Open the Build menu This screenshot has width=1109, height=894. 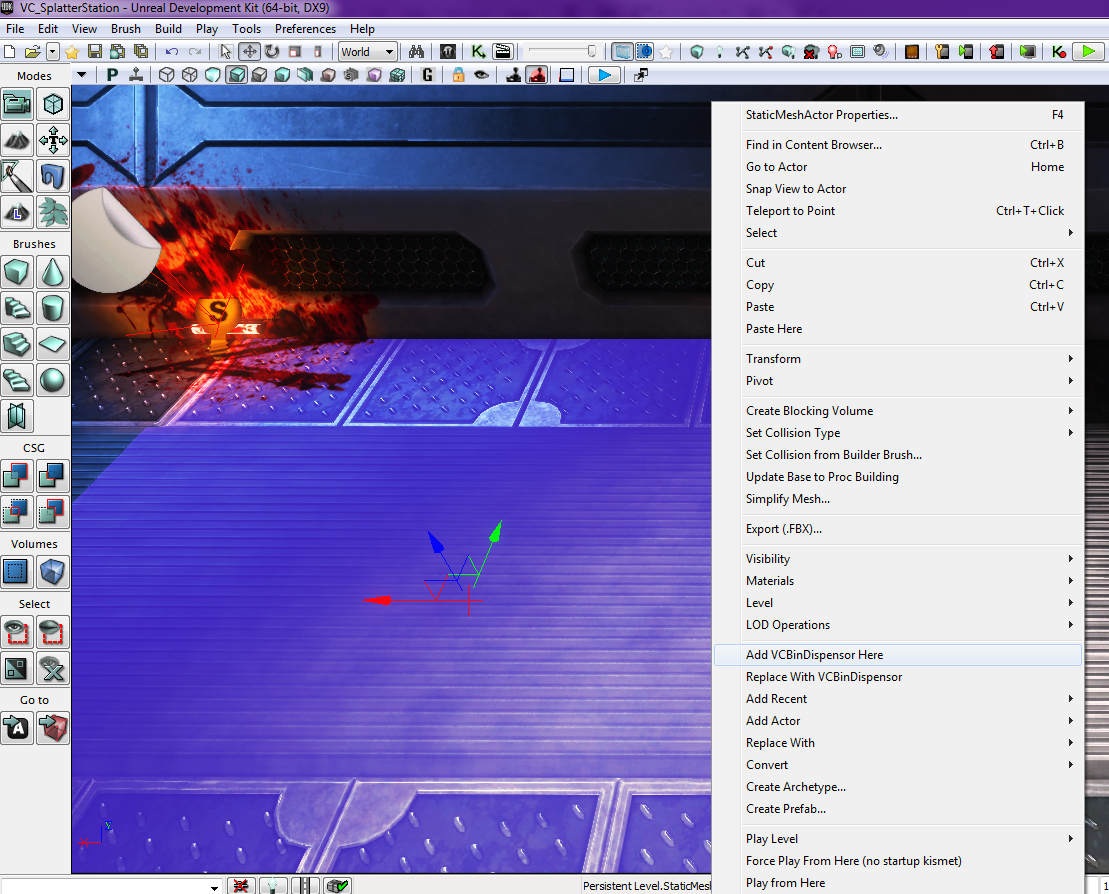[168, 29]
